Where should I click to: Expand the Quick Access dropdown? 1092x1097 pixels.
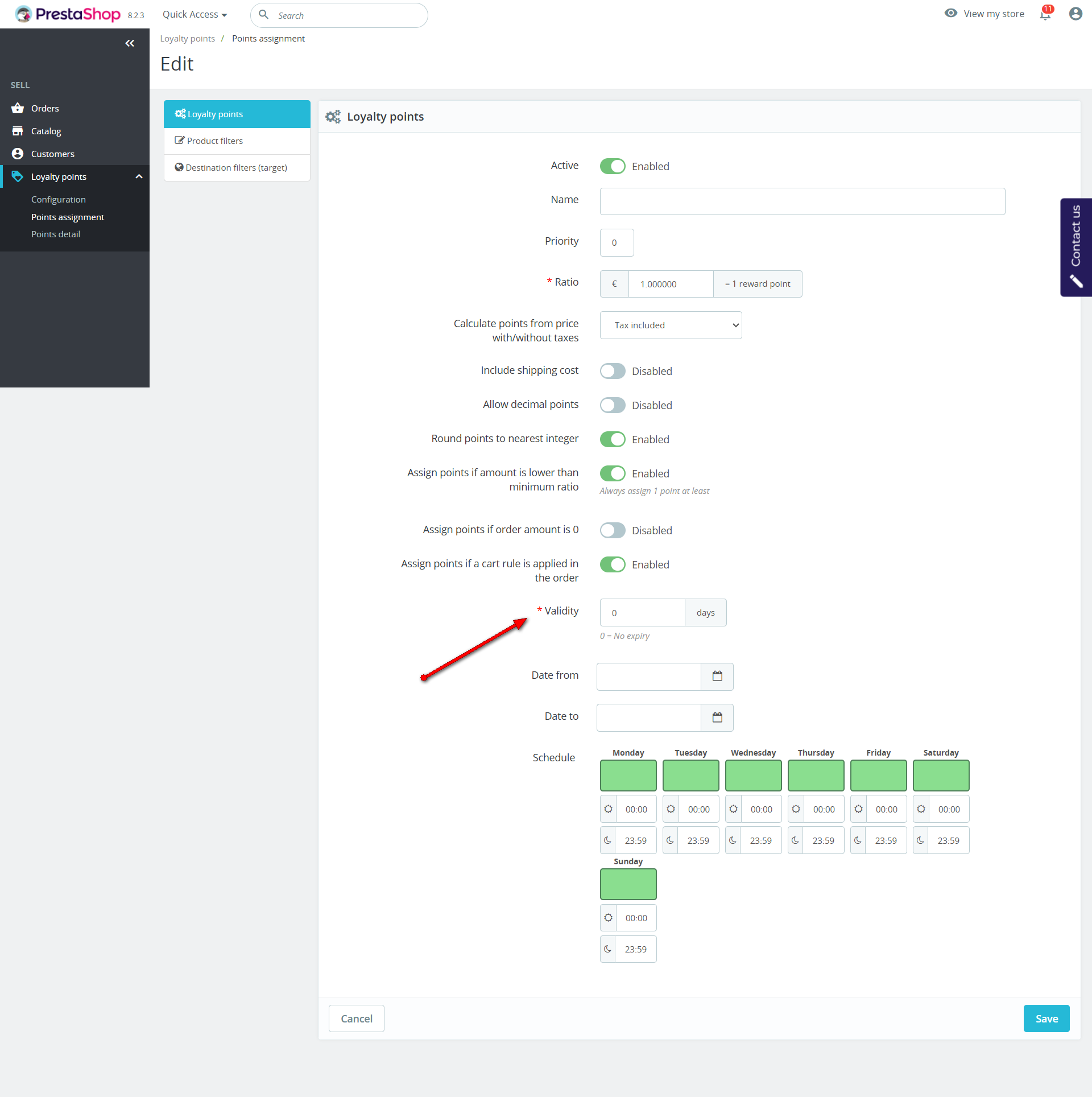[x=195, y=15]
